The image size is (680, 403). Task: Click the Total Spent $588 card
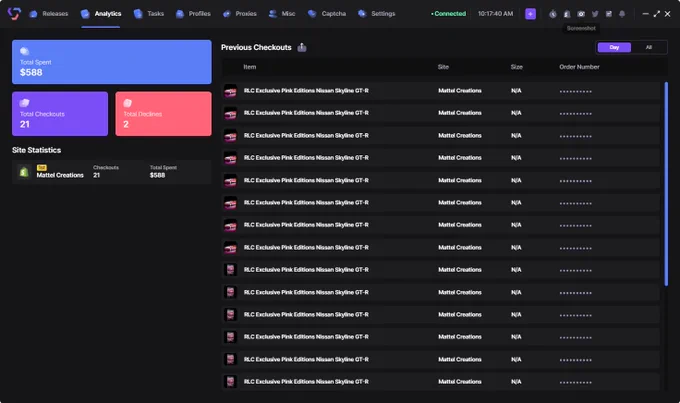[x=112, y=62]
